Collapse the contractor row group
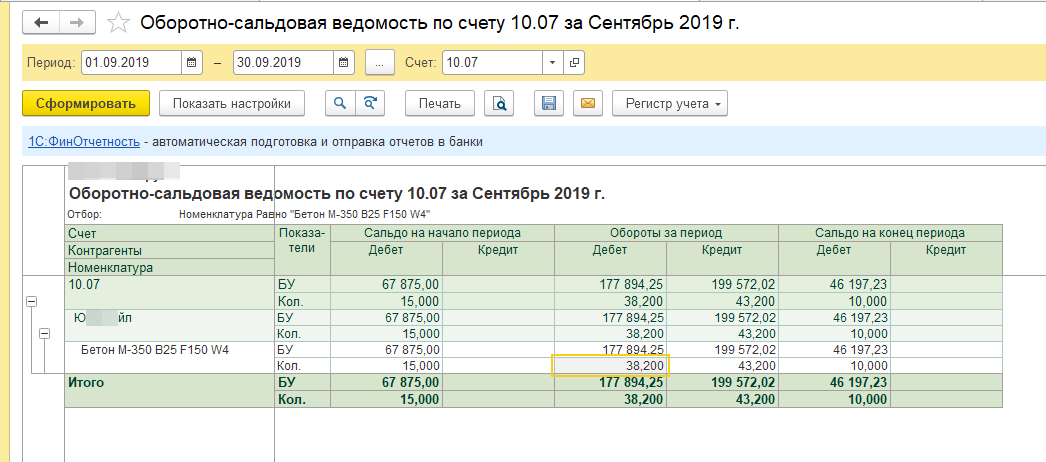The image size is (1046, 462). point(43,335)
